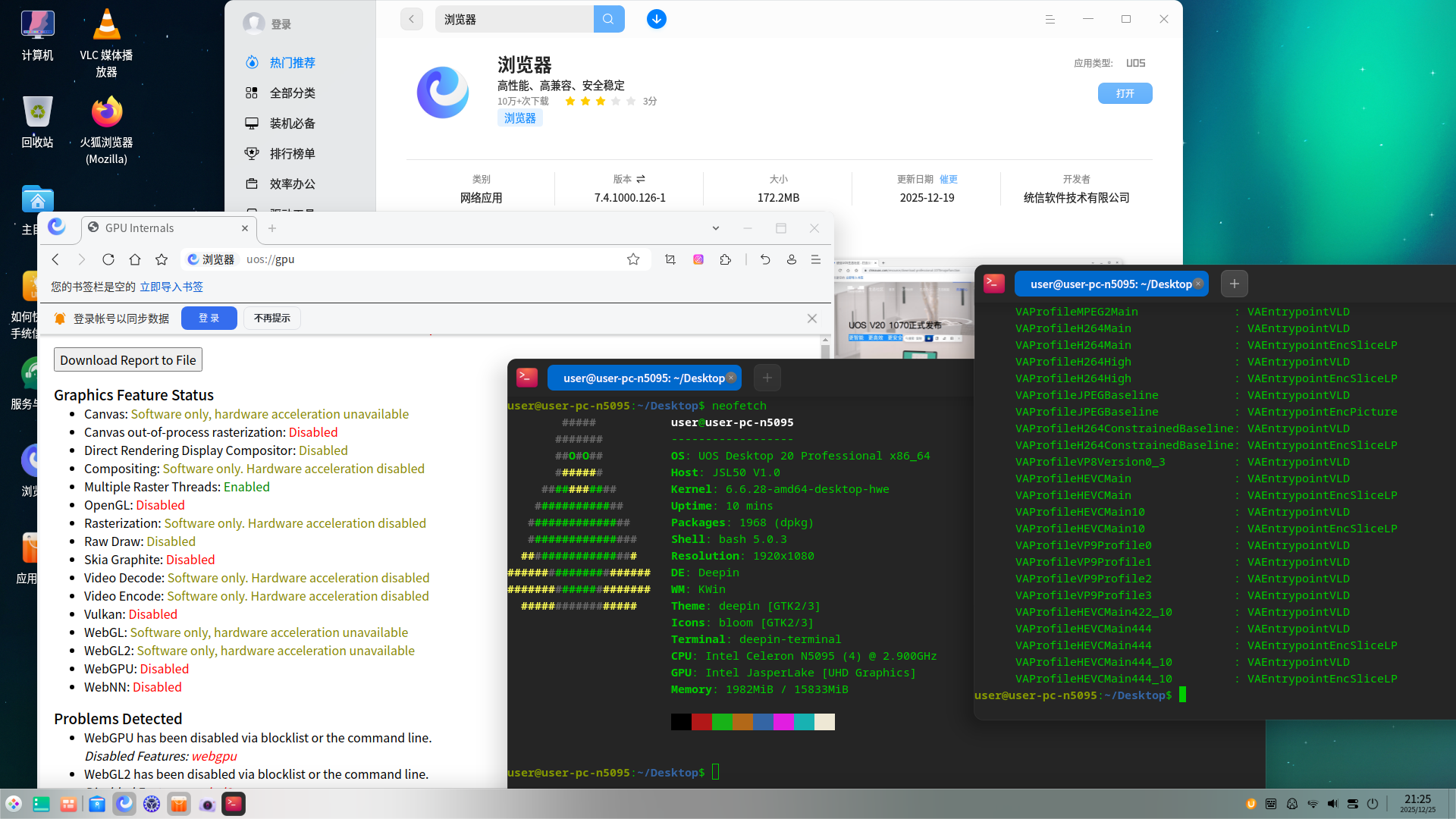The height and width of the screenshot is (819, 1456).
Task: Open the App Store icon in the taskbar
Action: pos(179,804)
